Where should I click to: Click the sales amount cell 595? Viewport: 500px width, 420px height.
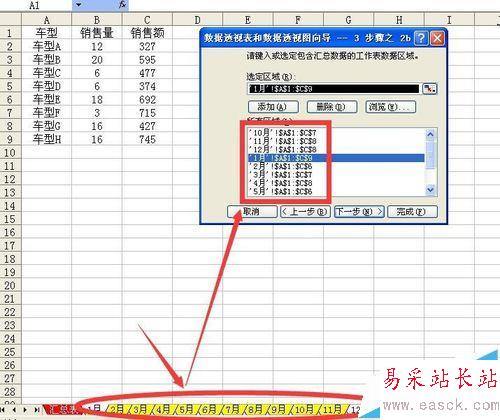pos(147,60)
